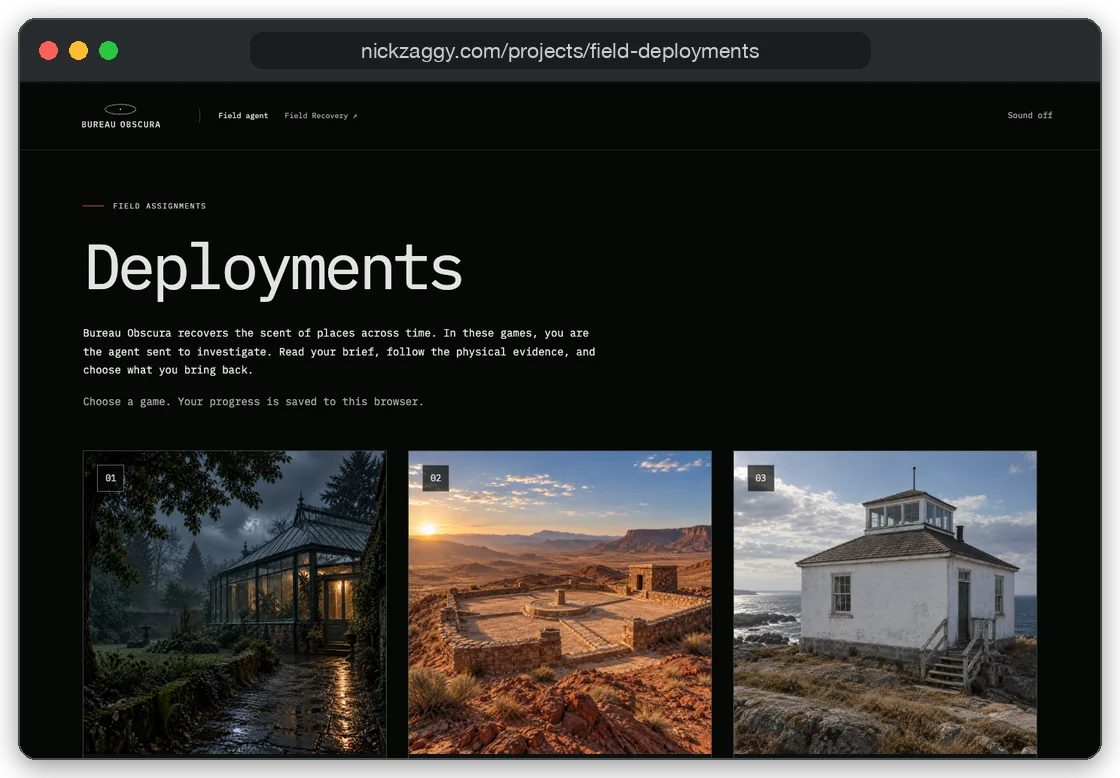Open the desert ruins game card 02
This screenshot has height=778, width=1120.
pyautogui.click(x=559, y=602)
